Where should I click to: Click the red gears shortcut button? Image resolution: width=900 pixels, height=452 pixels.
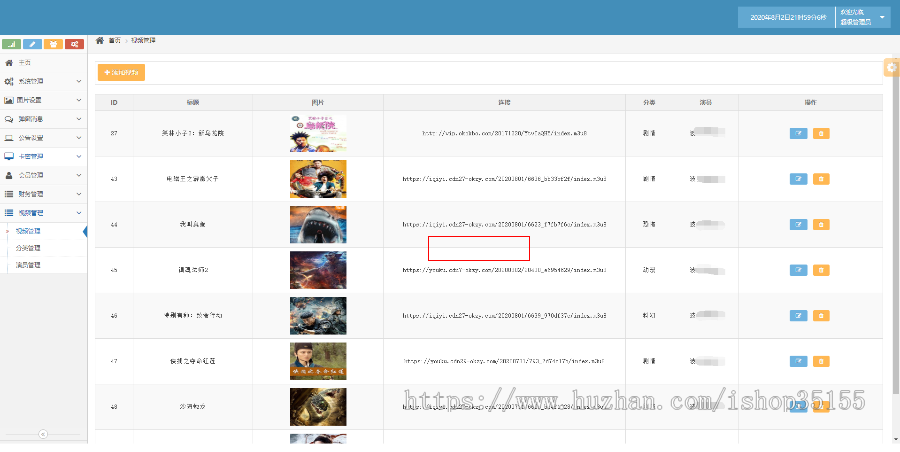coord(74,45)
